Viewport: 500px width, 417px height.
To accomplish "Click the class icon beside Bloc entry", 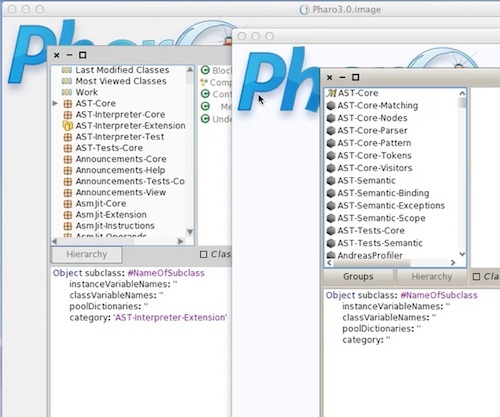I will pyautogui.click(x=205, y=70).
